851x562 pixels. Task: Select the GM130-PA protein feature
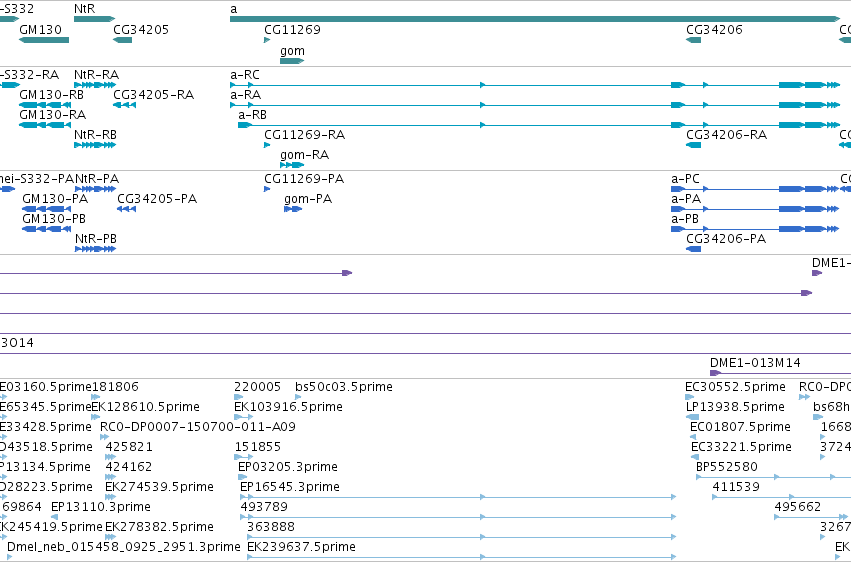tap(47, 209)
